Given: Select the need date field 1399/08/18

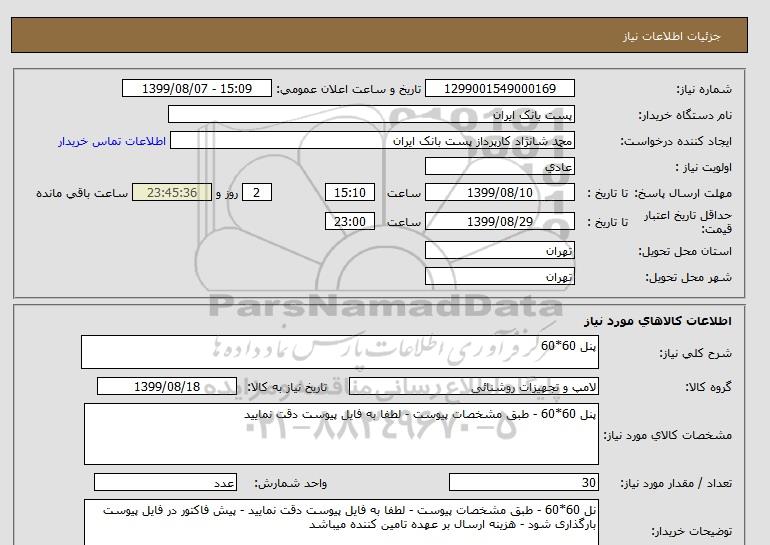Looking at the screenshot, I should tap(167, 386).
